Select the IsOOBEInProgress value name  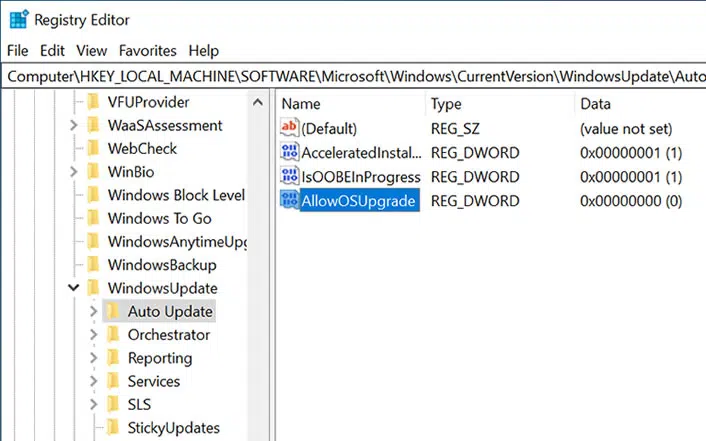point(361,177)
